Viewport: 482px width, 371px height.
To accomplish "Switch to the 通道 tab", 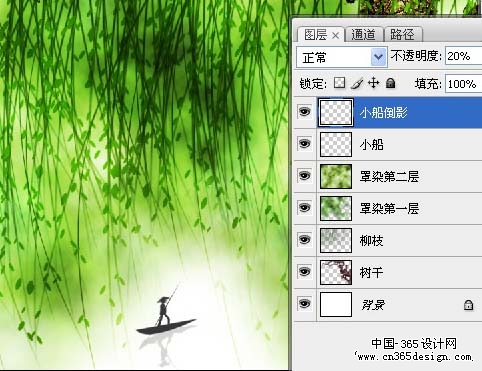I will click(363, 35).
